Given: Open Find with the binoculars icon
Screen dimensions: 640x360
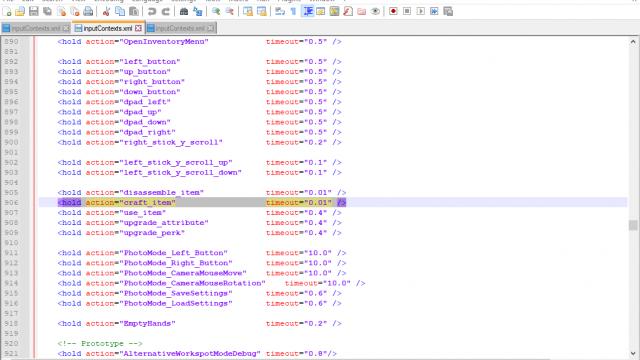Looking at the screenshot, I should [184, 11].
